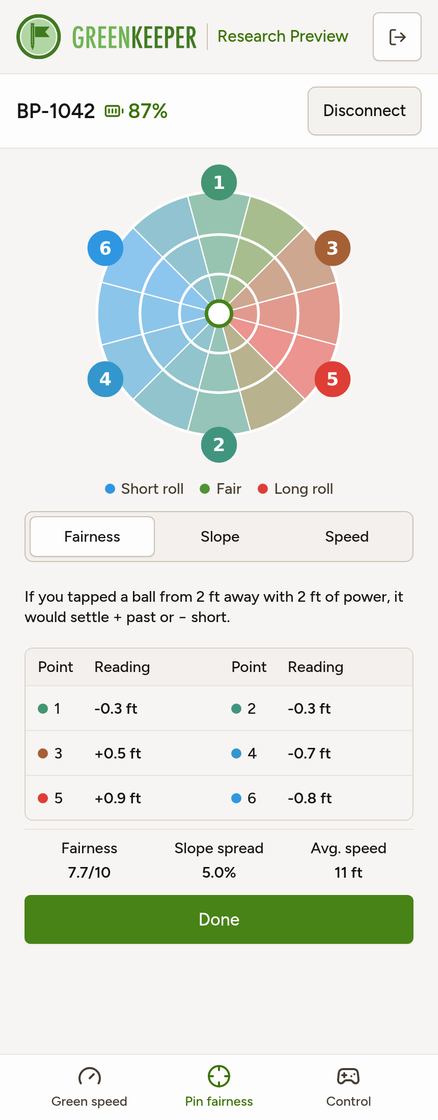Select point 3 marker on chart
This screenshot has width=438, height=1120.
(332, 248)
